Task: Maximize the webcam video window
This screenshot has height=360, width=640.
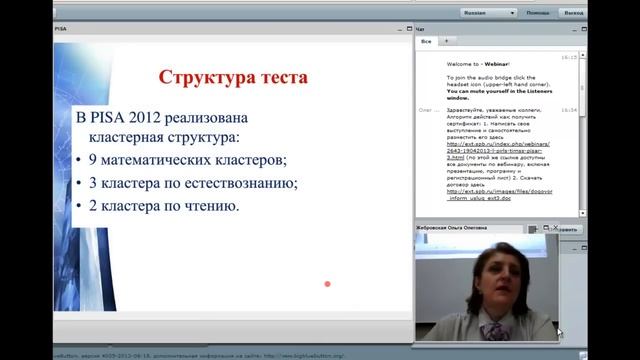Action: click(x=546, y=228)
